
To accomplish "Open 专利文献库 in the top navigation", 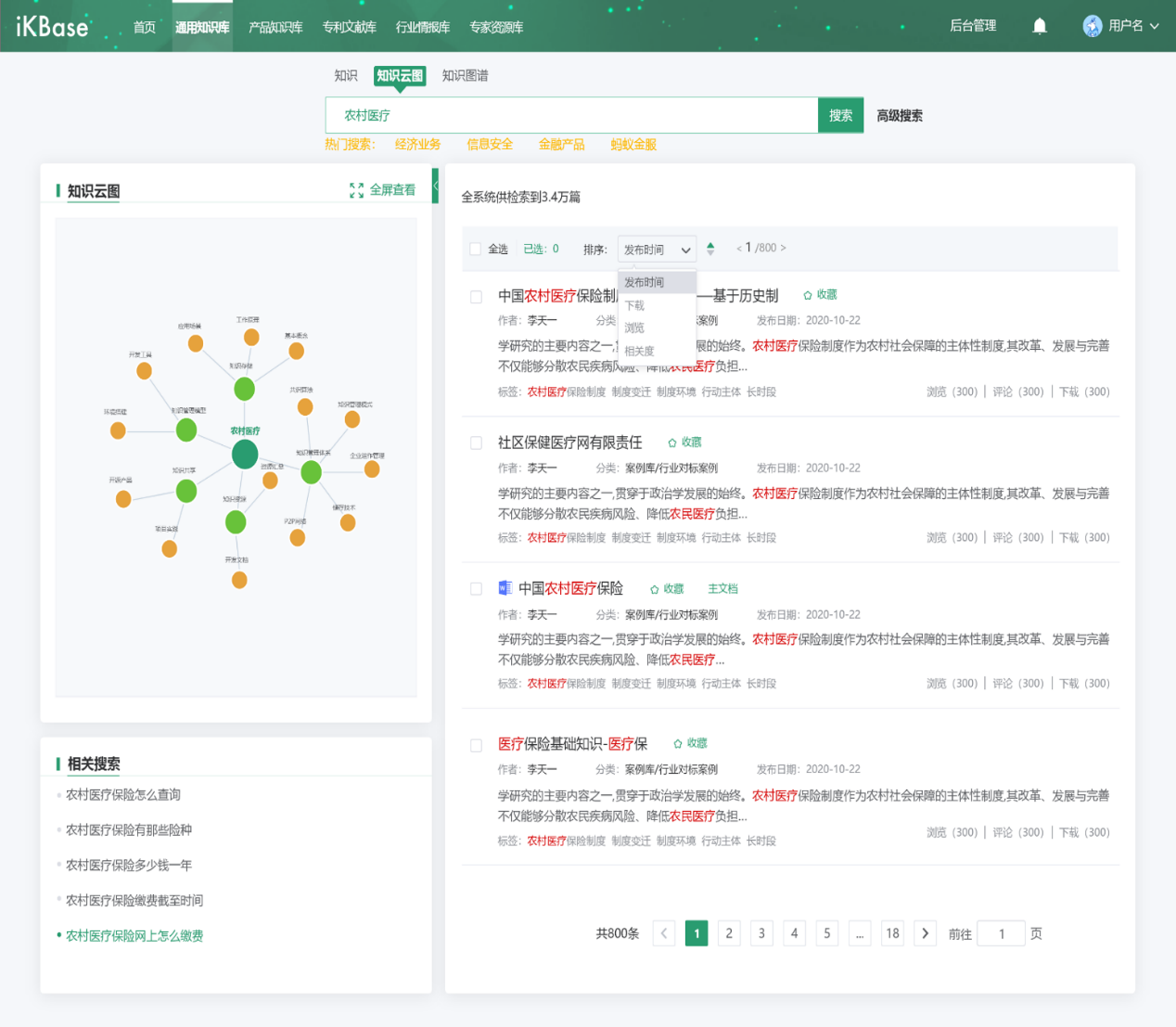I will pyautogui.click(x=349, y=27).
